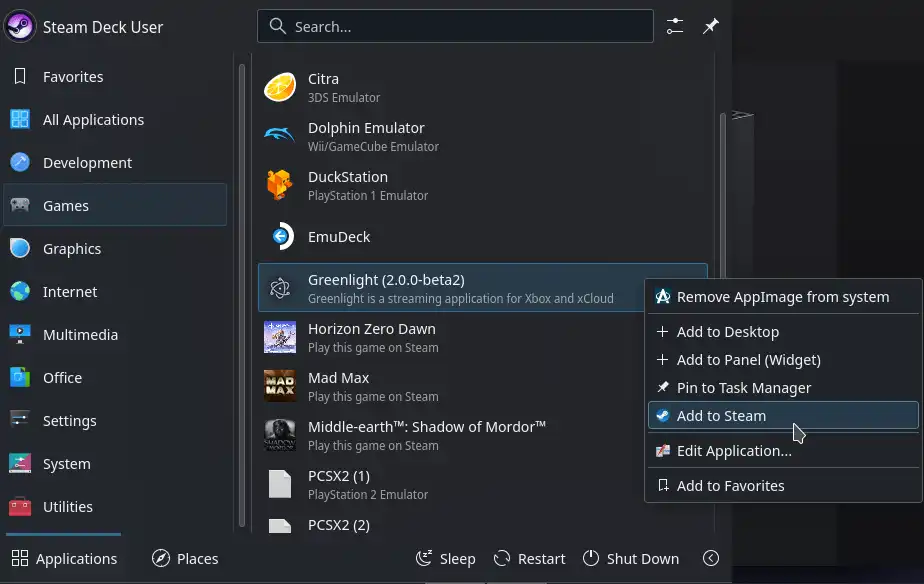Click the Shadow of Mordor icon

click(x=280, y=436)
